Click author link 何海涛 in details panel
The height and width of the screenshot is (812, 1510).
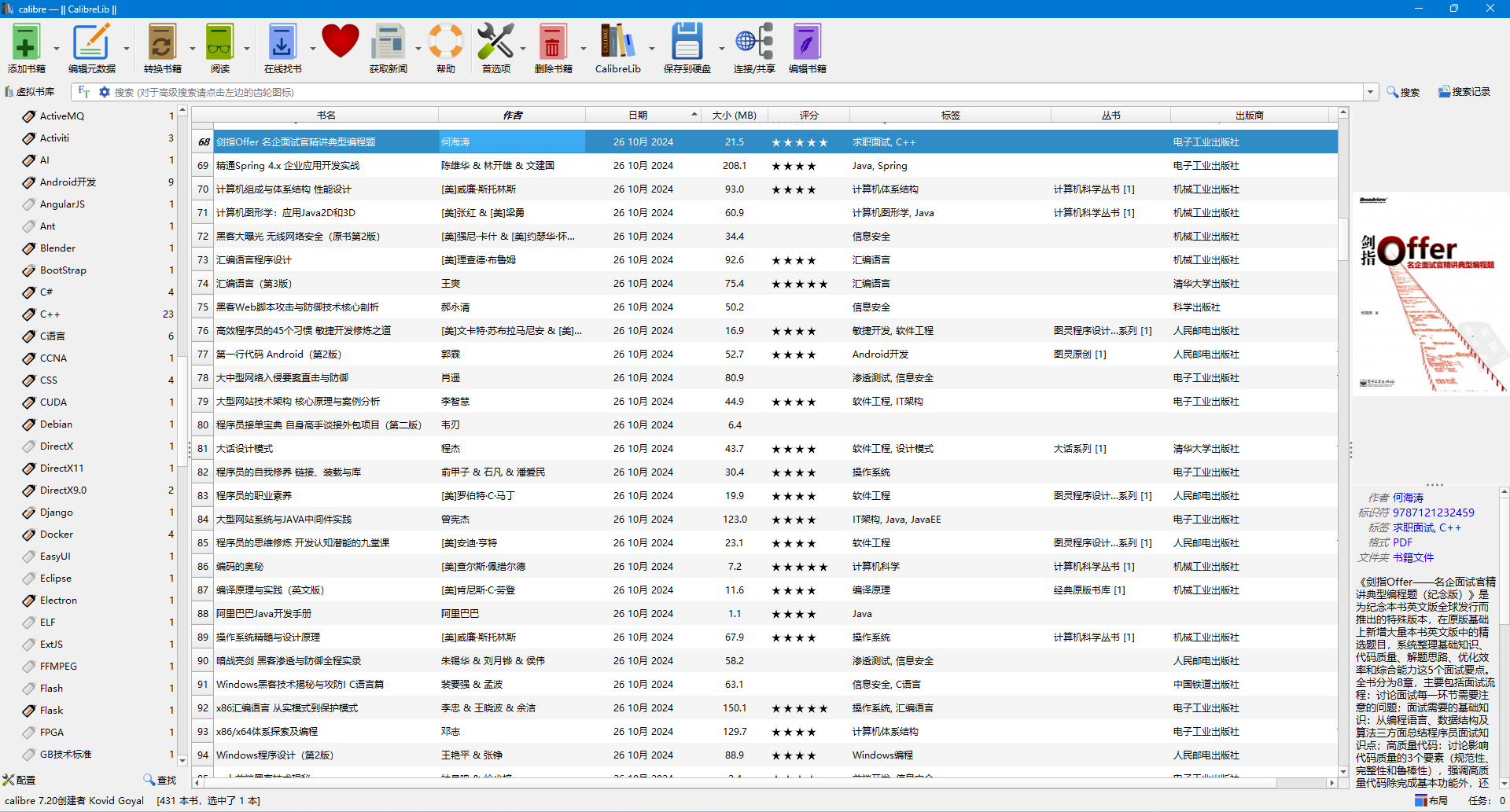[x=1408, y=498]
